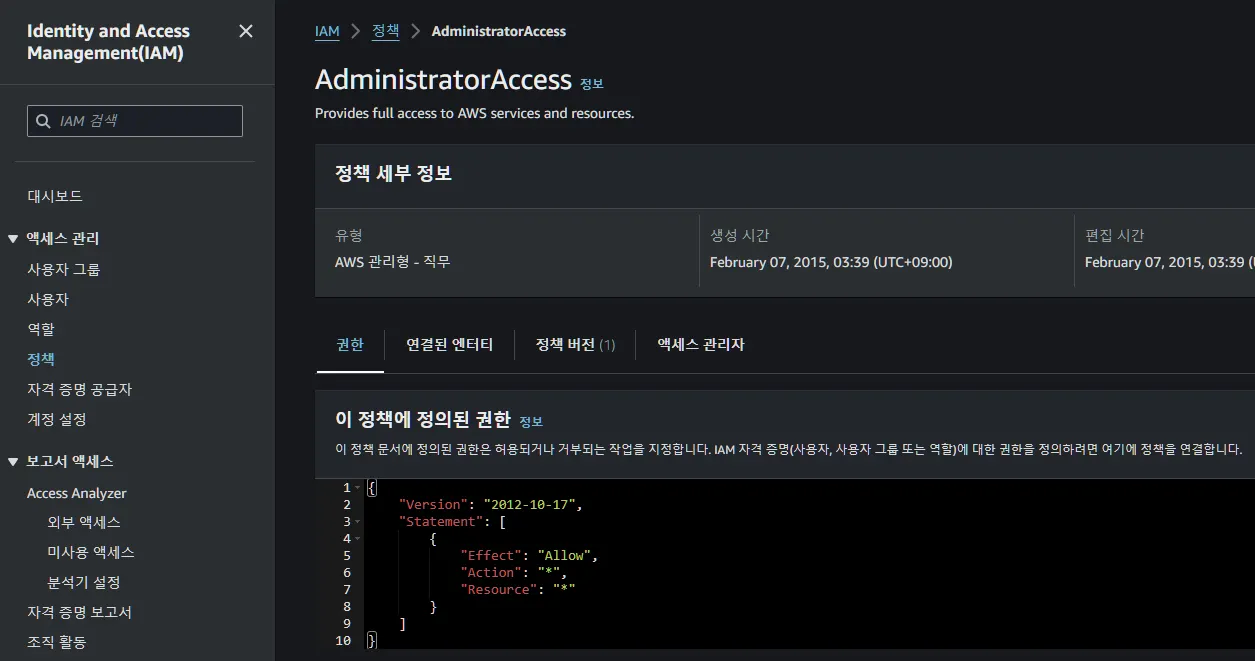Fold the JSON block at line 1
This screenshot has width=1255, height=661.
pyautogui.click(x=358, y=488)
